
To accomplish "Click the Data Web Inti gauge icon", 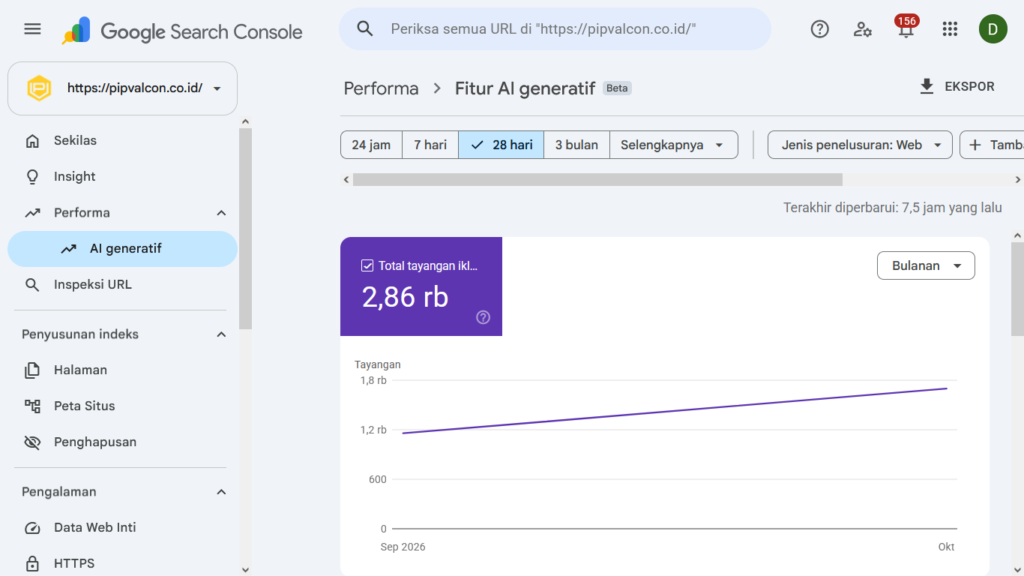I will click(32, 528).
